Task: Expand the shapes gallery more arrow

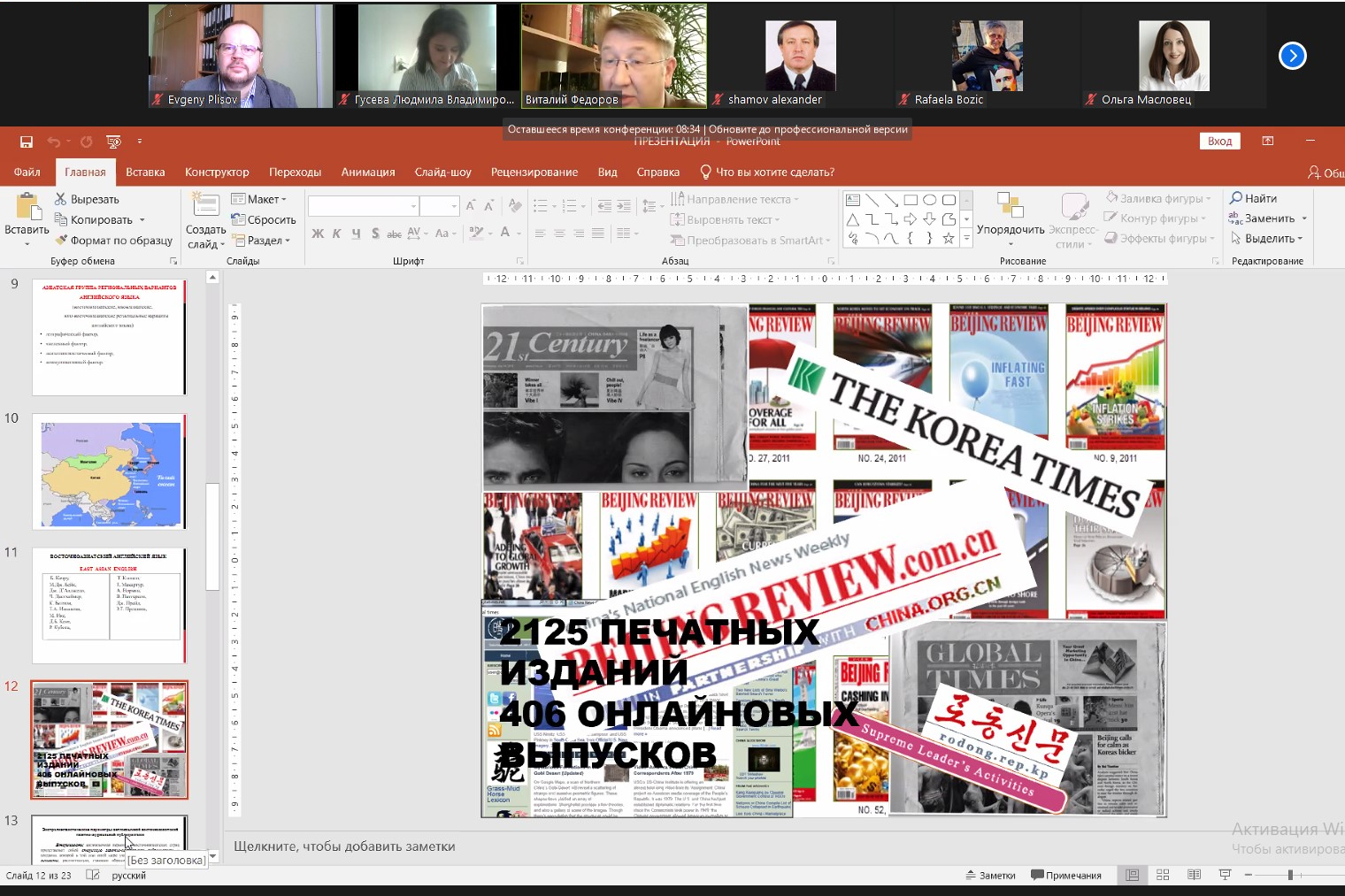Action: click(x=966, y=237)
